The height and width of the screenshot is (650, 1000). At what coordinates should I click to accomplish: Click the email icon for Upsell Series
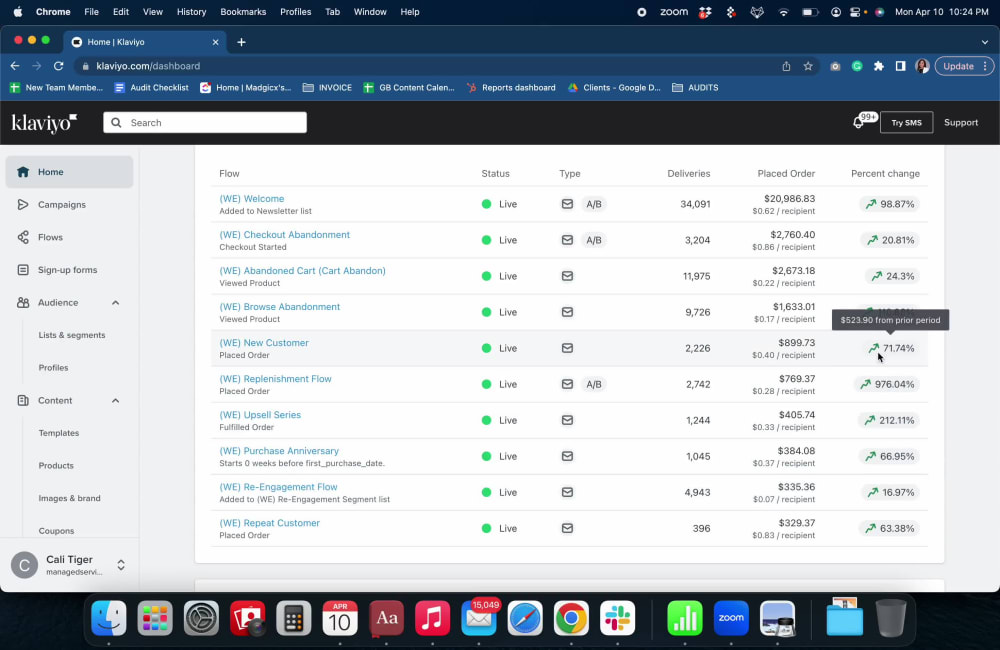point(567,420)
